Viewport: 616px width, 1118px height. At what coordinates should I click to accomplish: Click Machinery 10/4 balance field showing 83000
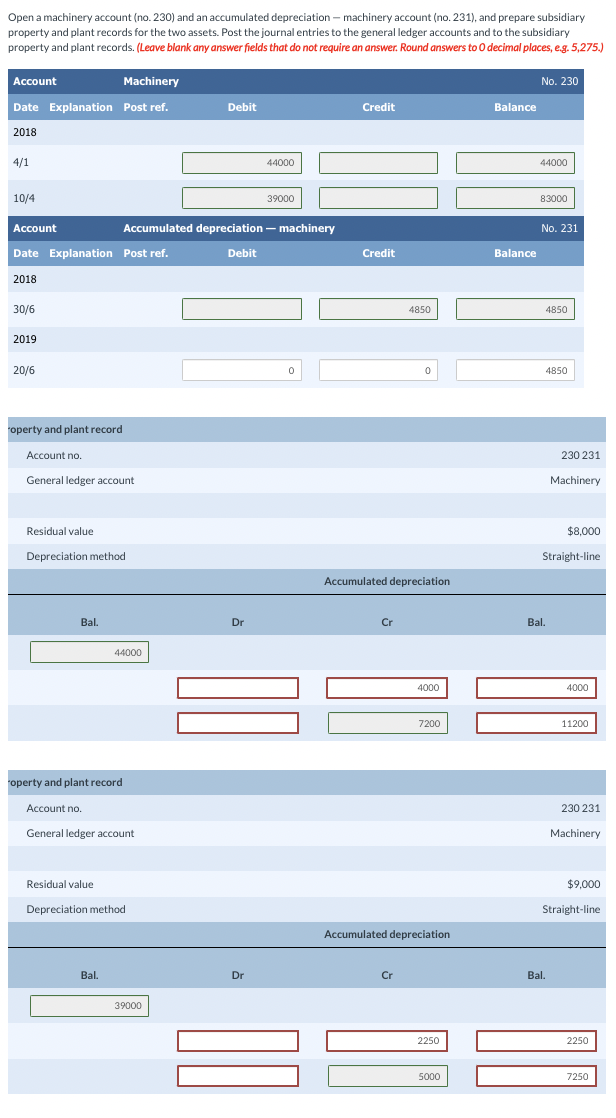pyautogui.click(x=515, y=198)
